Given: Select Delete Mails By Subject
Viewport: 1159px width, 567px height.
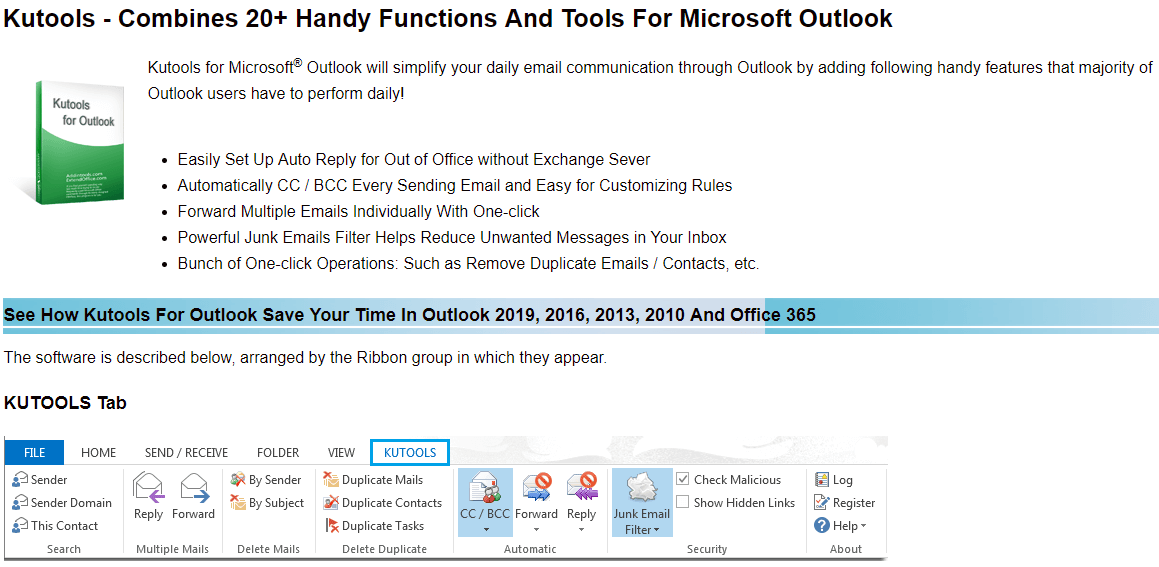Looking at the screenshot, I should tap(267, 503).
